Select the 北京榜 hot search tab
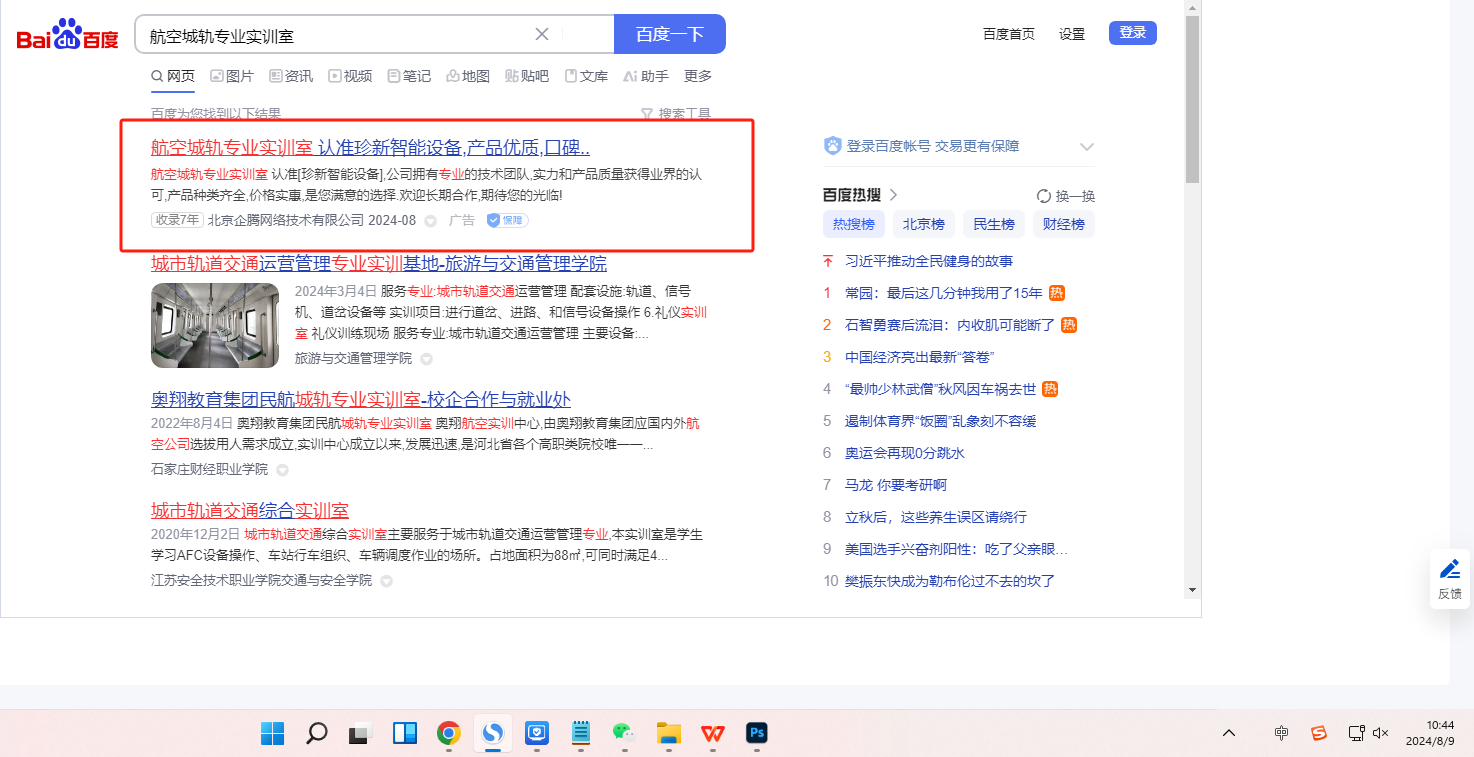Image resolution: width=1474 pixels, height=757 pixels. pyautogui.click(x=924, y=224)
